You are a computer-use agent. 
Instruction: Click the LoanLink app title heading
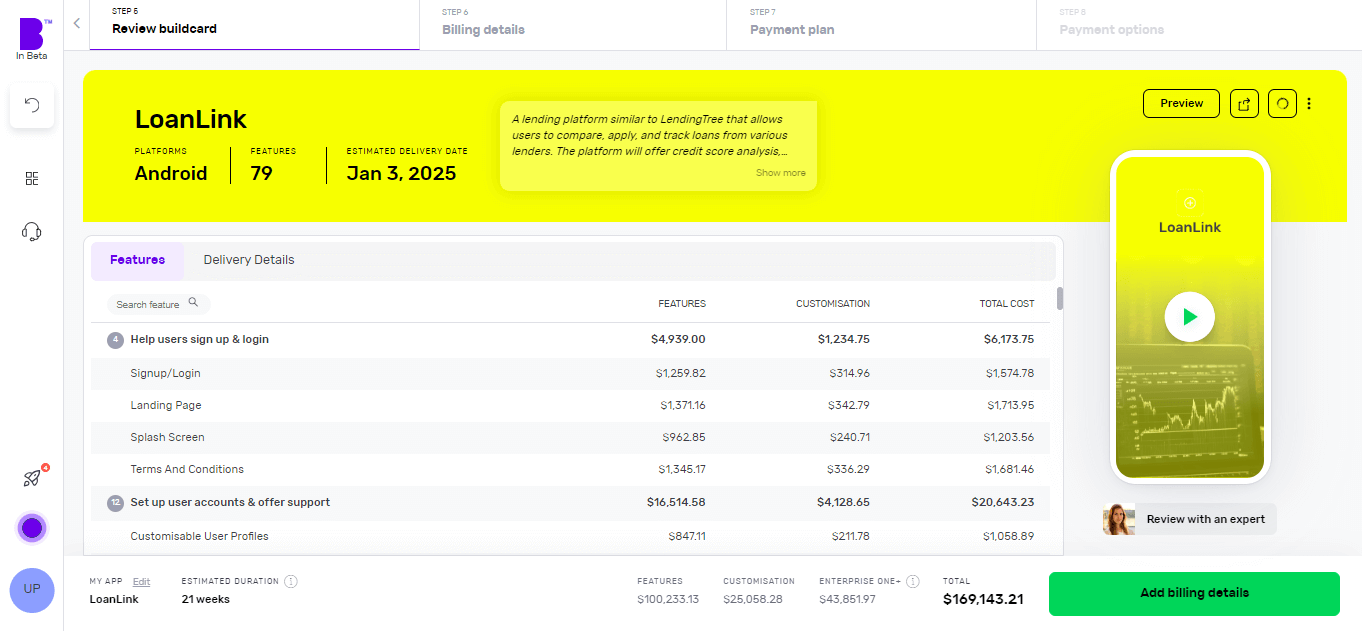[191, 120]
